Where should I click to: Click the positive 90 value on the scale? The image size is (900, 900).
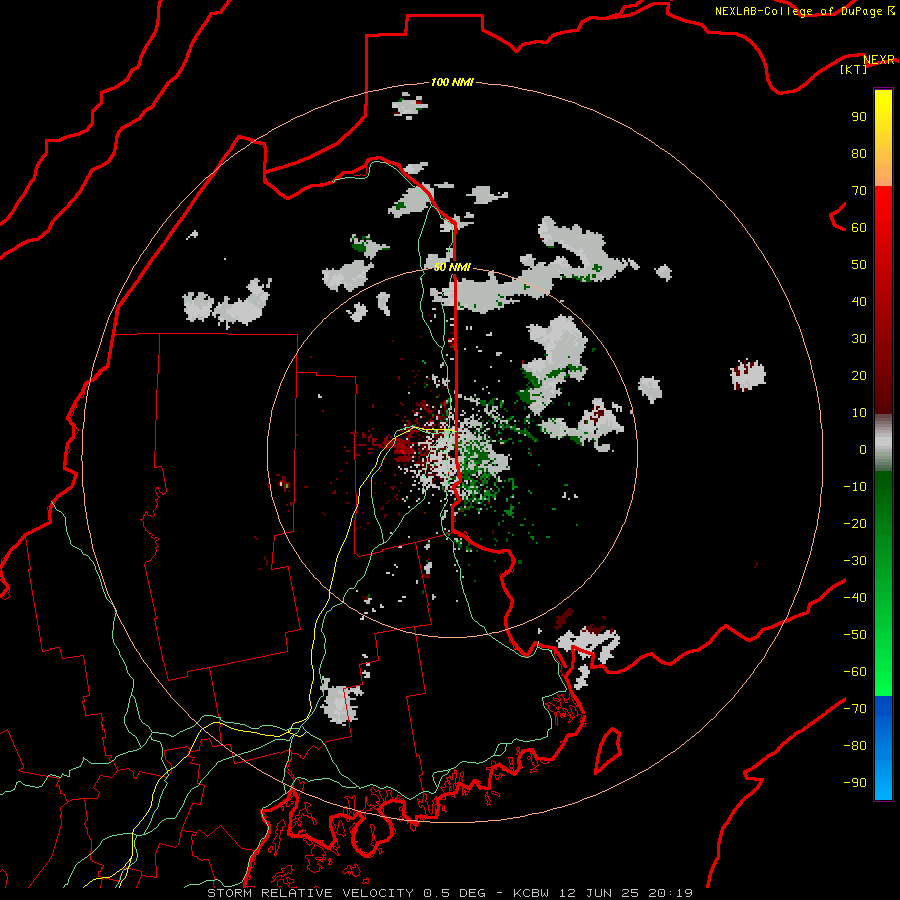point(859,117)
